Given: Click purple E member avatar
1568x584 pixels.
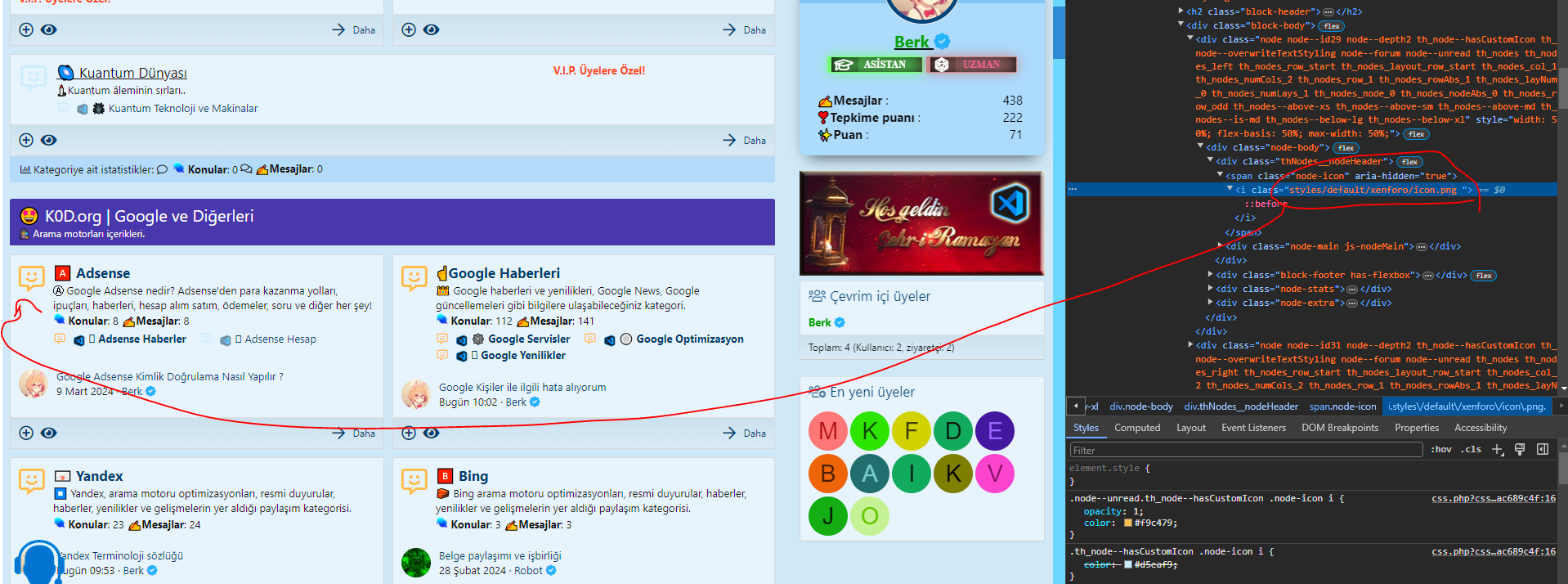Looking at the screenshot, I should [x=995, y=431].
